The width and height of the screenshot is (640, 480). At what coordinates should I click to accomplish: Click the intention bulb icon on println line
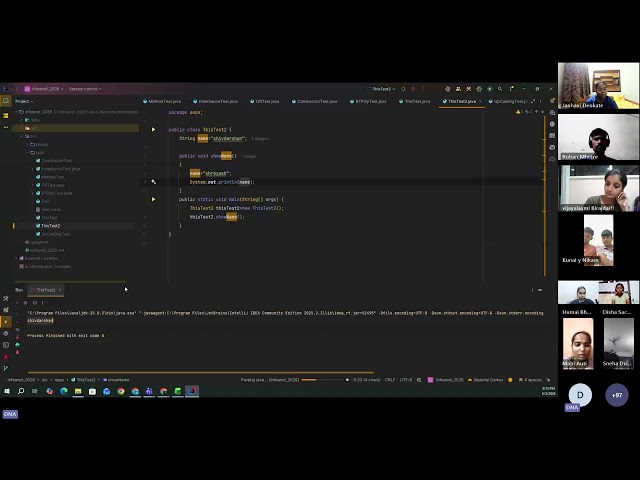(153, 182)
